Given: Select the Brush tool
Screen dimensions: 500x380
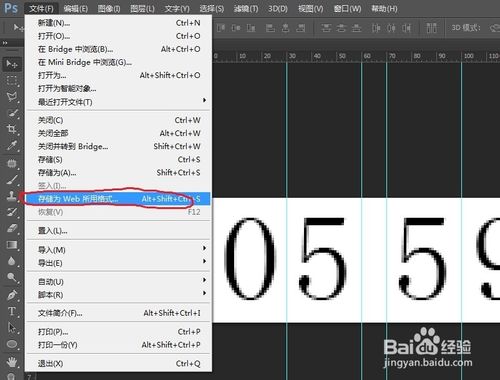Looking at the screenshot, I should coord(12,180).
